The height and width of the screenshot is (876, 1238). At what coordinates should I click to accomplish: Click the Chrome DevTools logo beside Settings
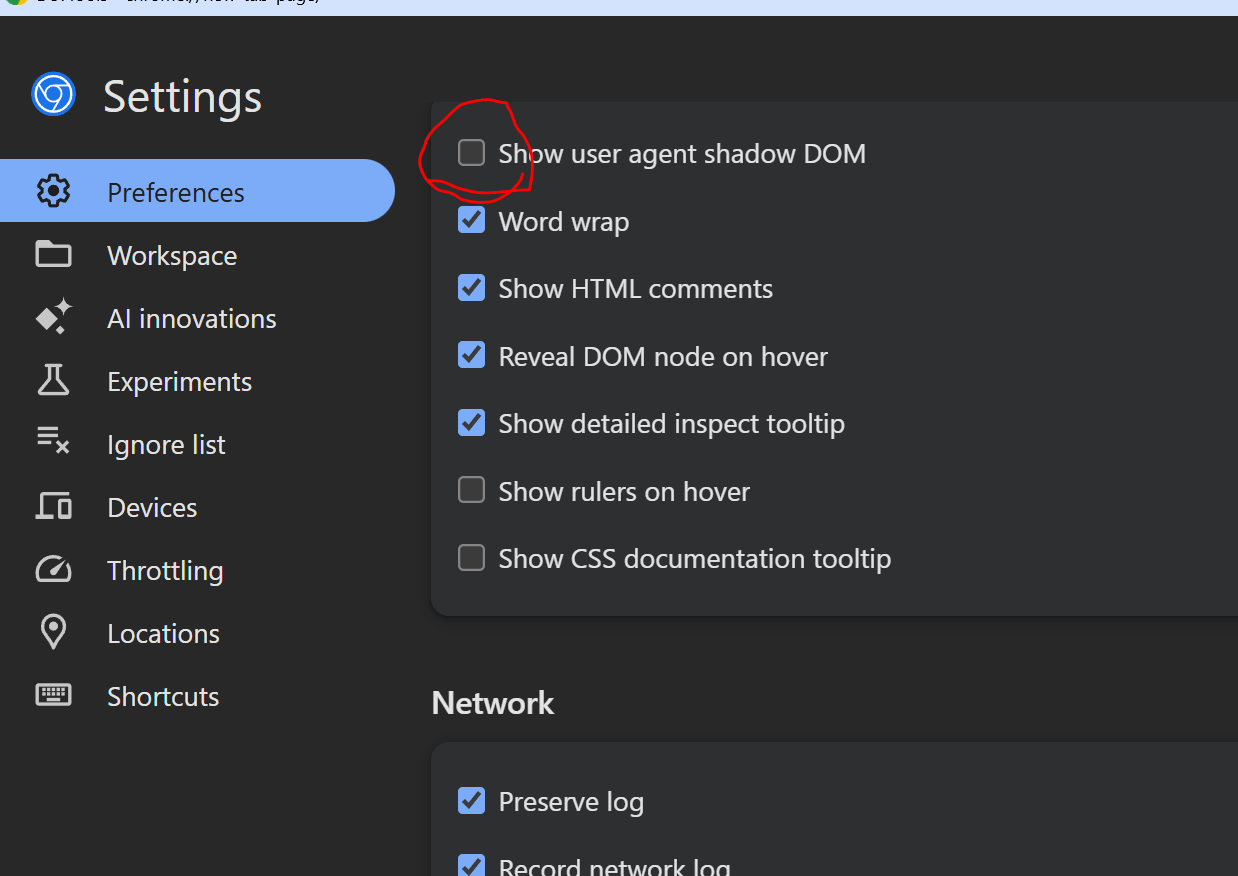click(x=54, y=95)
